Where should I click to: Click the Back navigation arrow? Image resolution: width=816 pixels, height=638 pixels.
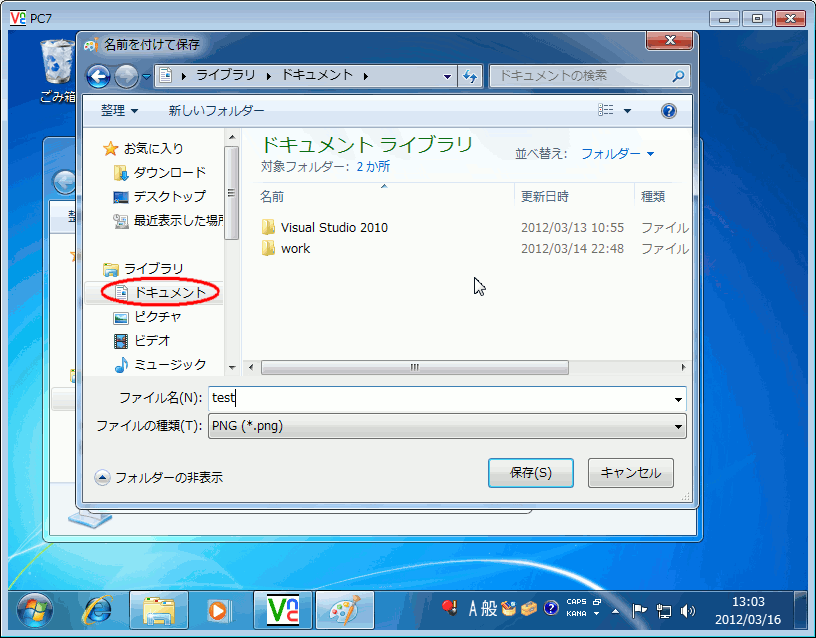click(x=99, y=76)
